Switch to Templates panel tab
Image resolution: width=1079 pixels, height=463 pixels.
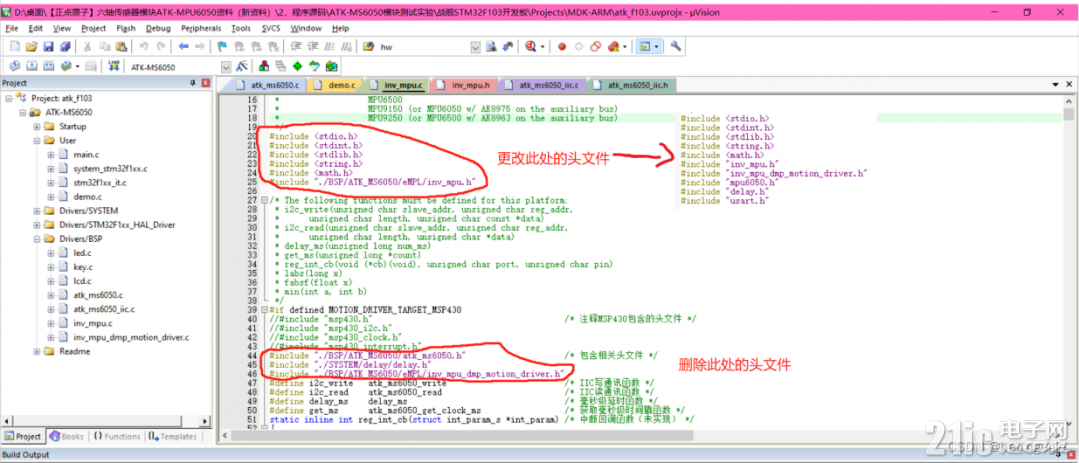[x=172, y=436]
